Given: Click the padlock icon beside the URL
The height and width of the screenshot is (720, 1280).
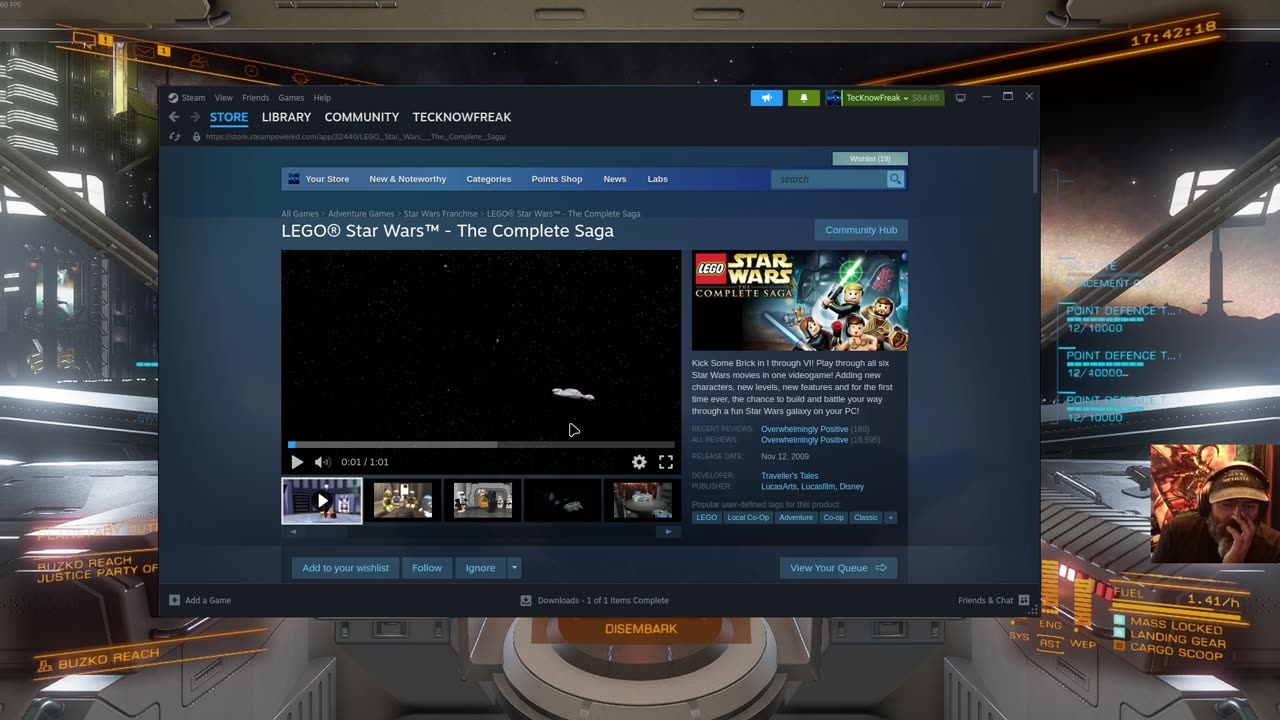Looking at the screenshot, I should (196, 136).
